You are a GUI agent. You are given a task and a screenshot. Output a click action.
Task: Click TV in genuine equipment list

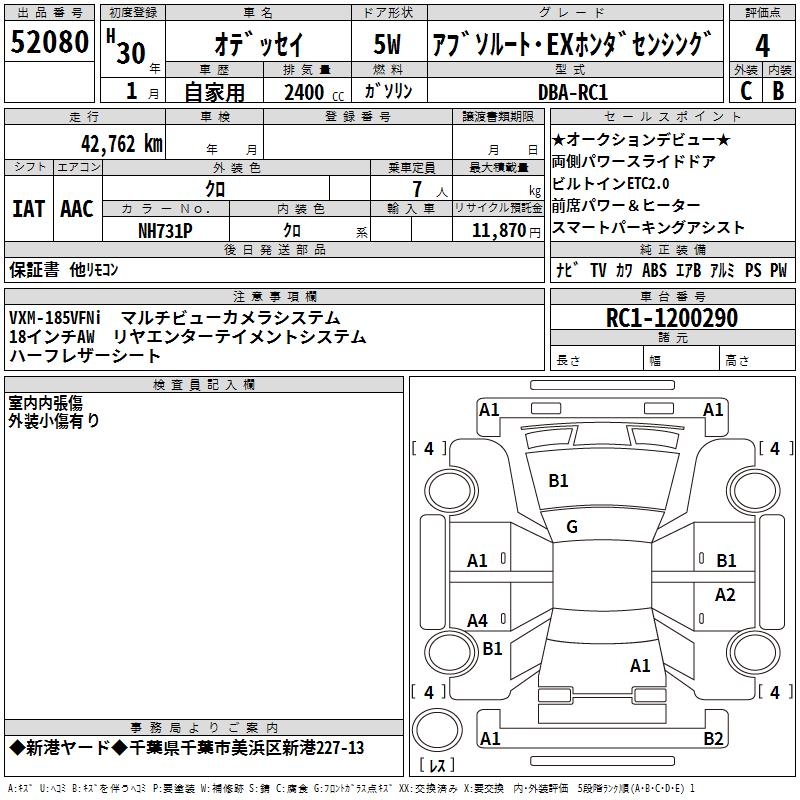(598, 270)
